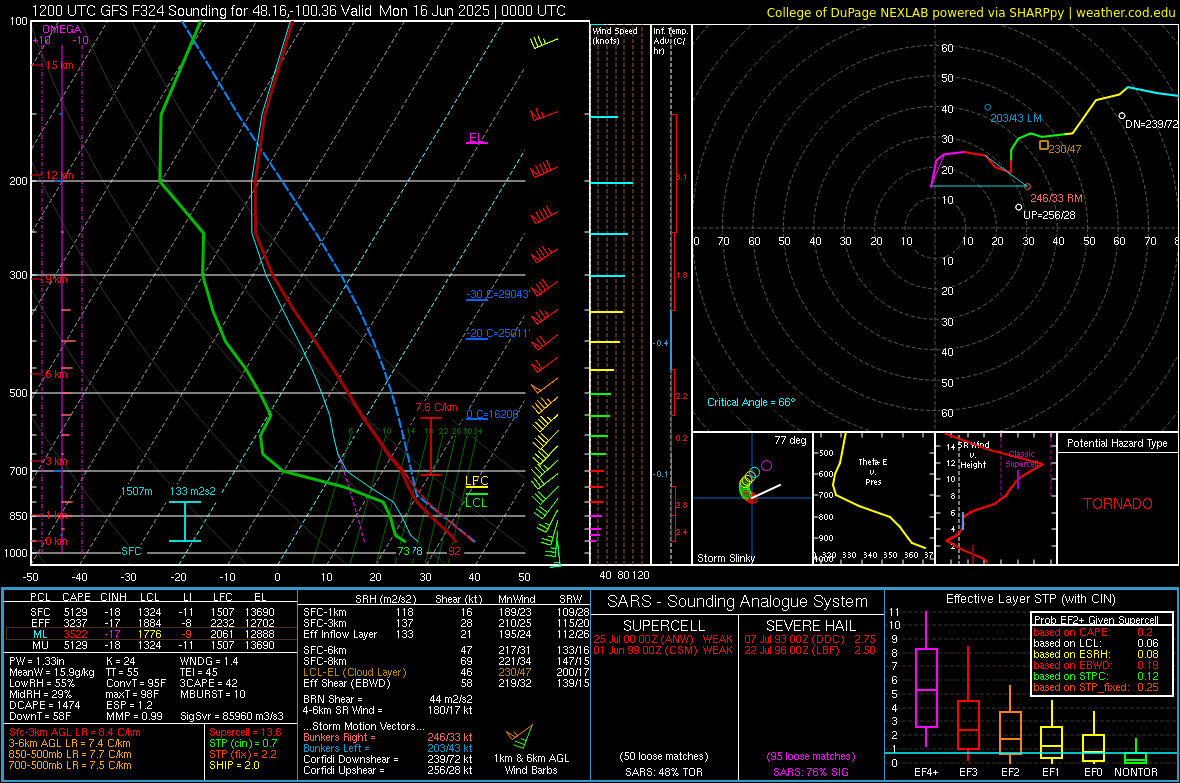Click the orange square 230/47 hodograph marker

(1044, 145)
